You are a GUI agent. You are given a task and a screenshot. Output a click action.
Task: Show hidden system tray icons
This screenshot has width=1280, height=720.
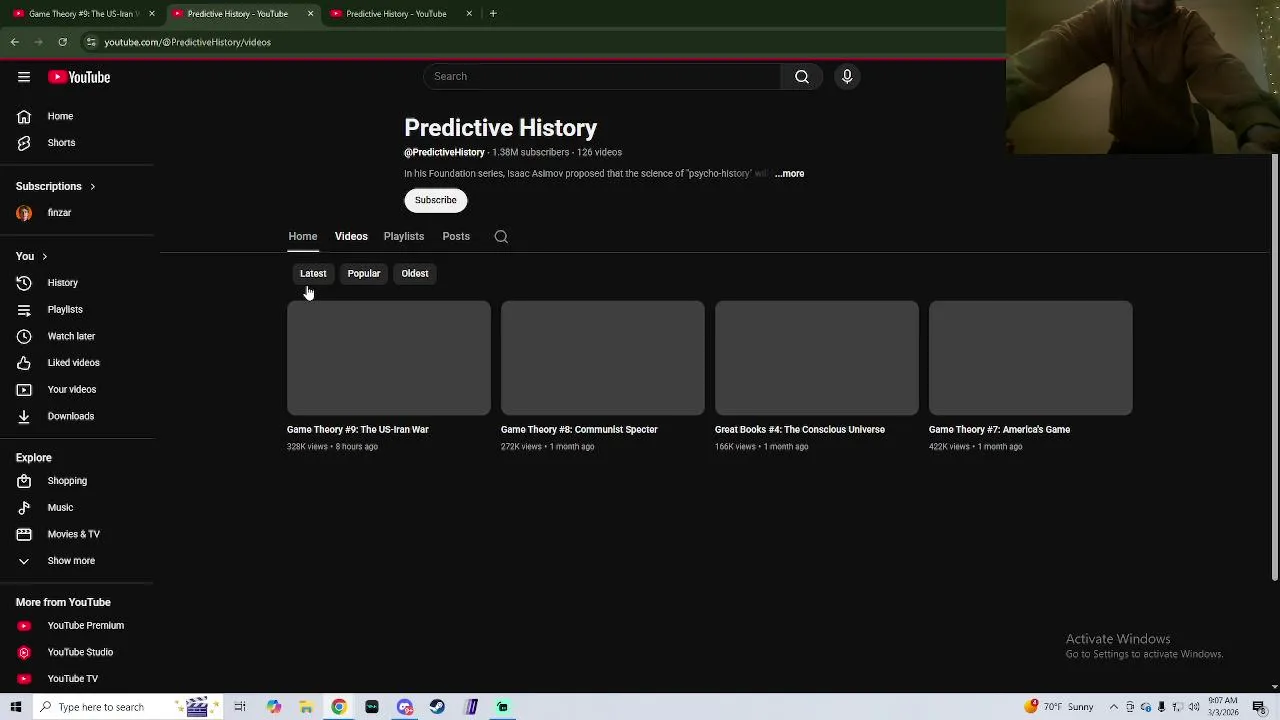coord(1114,707)
